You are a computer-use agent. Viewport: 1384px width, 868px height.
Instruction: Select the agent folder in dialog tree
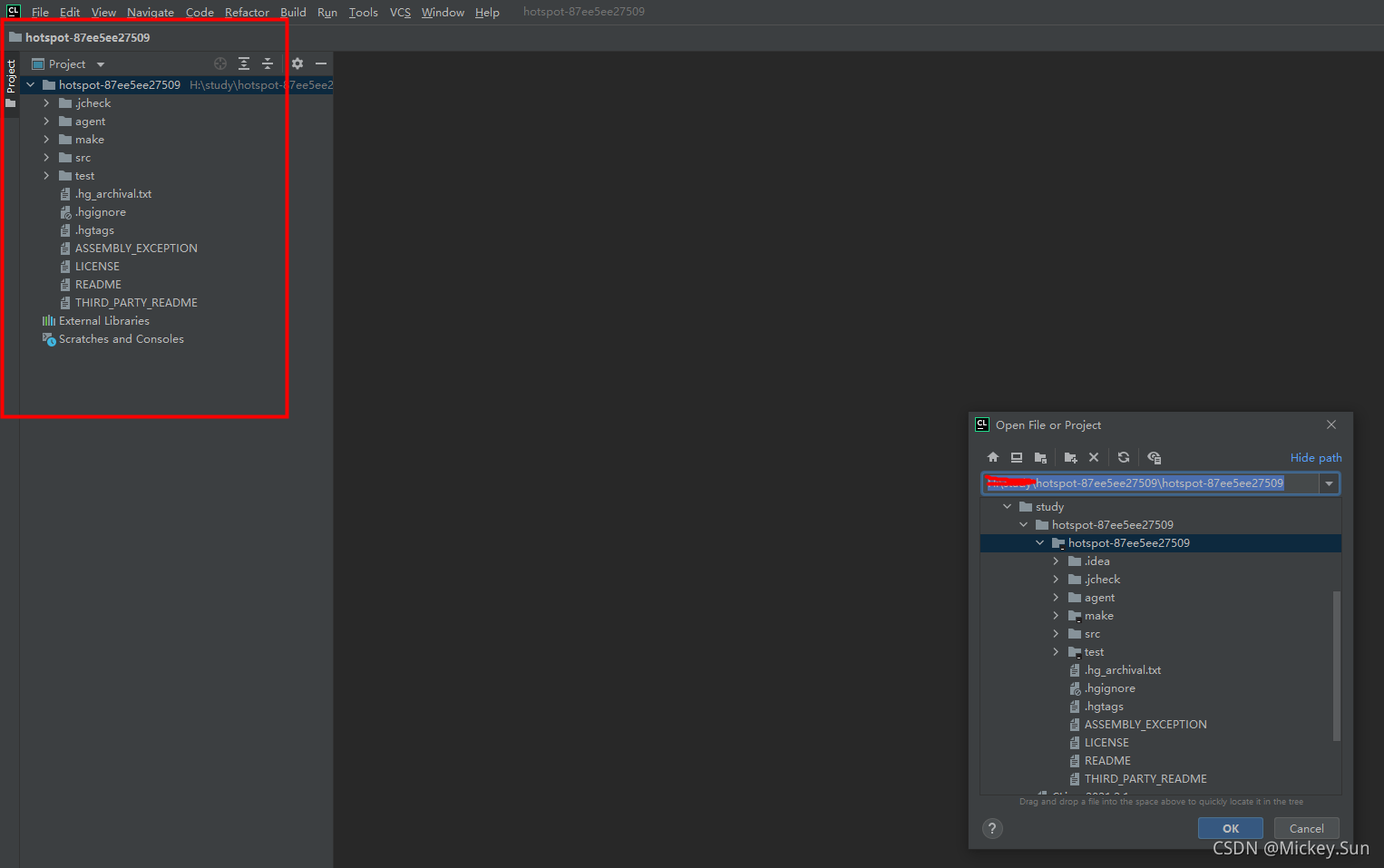point(1099,598)
